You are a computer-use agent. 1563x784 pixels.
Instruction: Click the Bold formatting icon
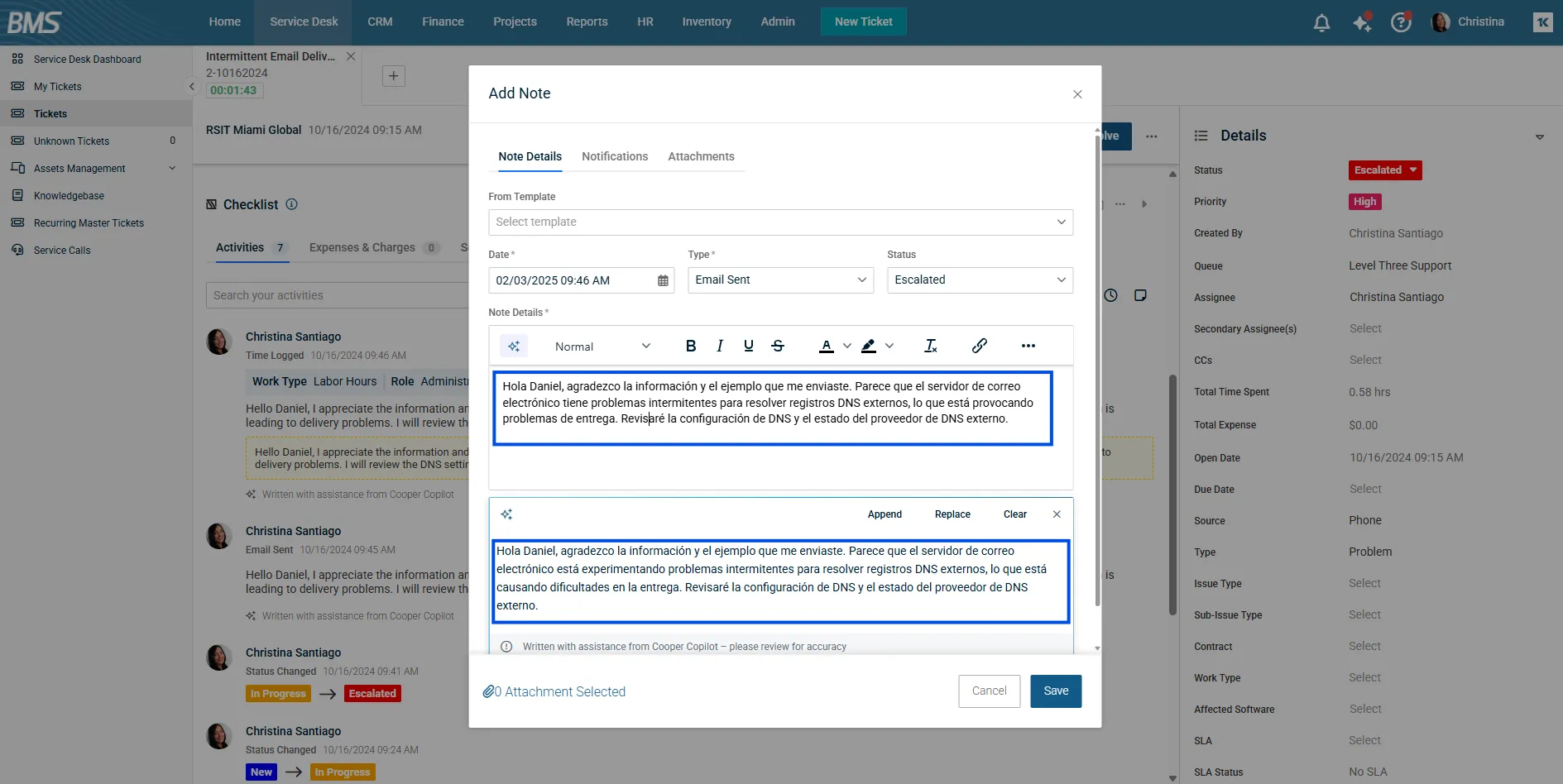click(691, 346)
